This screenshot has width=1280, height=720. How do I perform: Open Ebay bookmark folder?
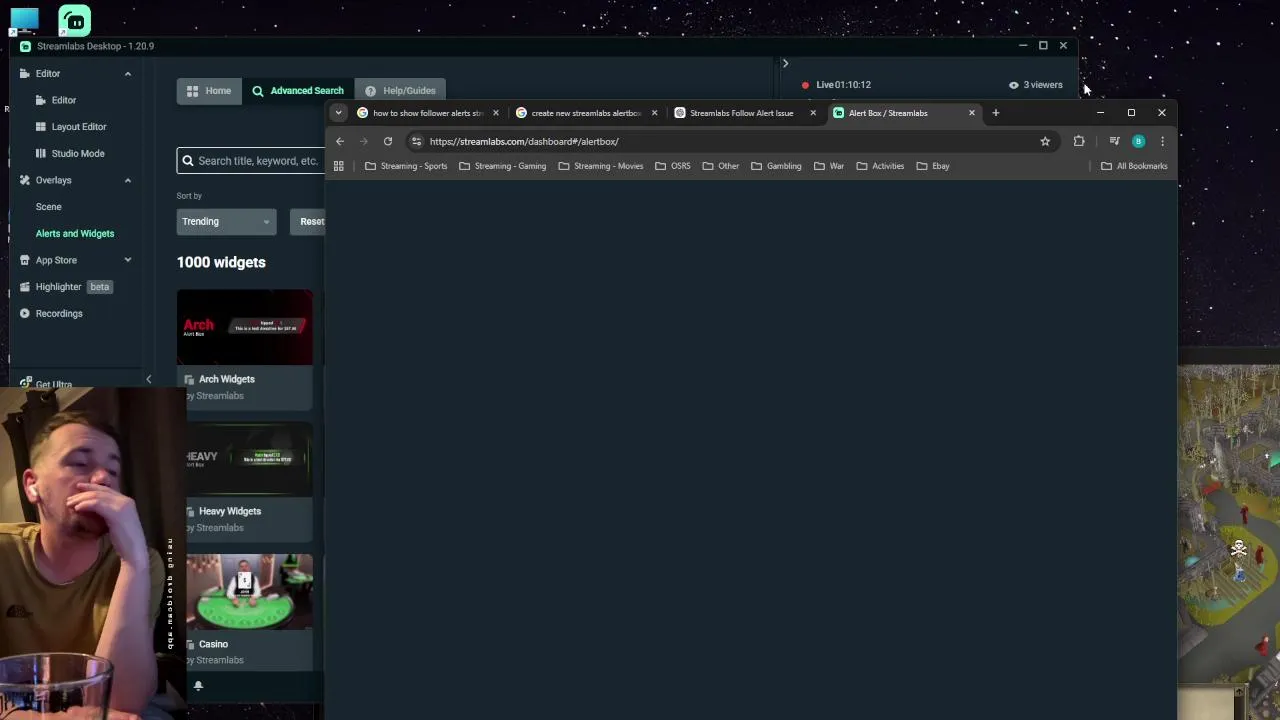pyautogui.click(x=933, y=166)
